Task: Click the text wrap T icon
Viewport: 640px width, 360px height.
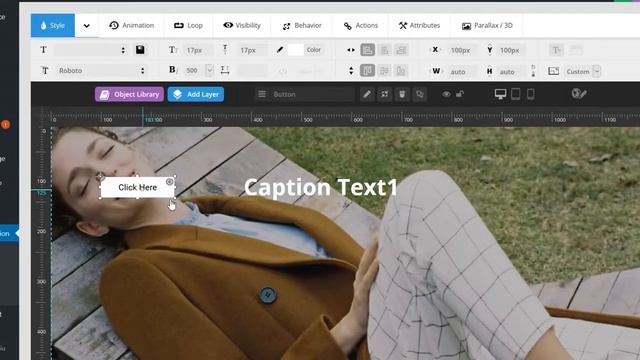Action: [556, 50]
